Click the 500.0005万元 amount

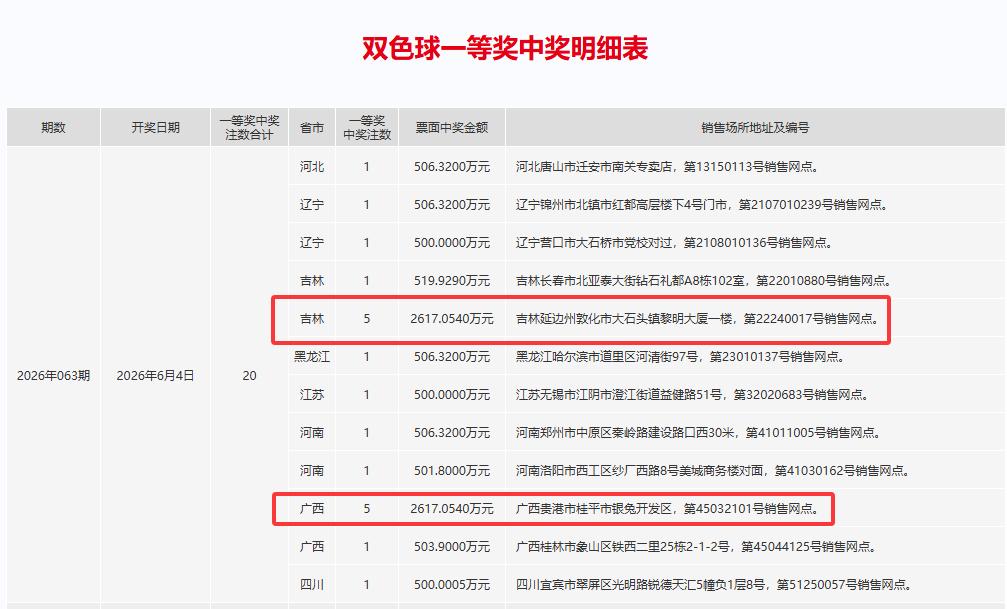click(x=451, y=584)
